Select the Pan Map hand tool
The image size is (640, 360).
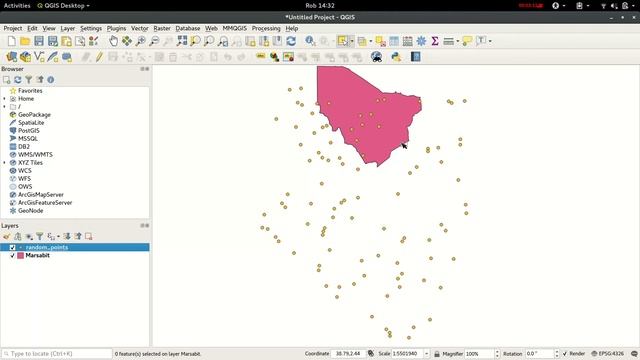pos(113,41)
